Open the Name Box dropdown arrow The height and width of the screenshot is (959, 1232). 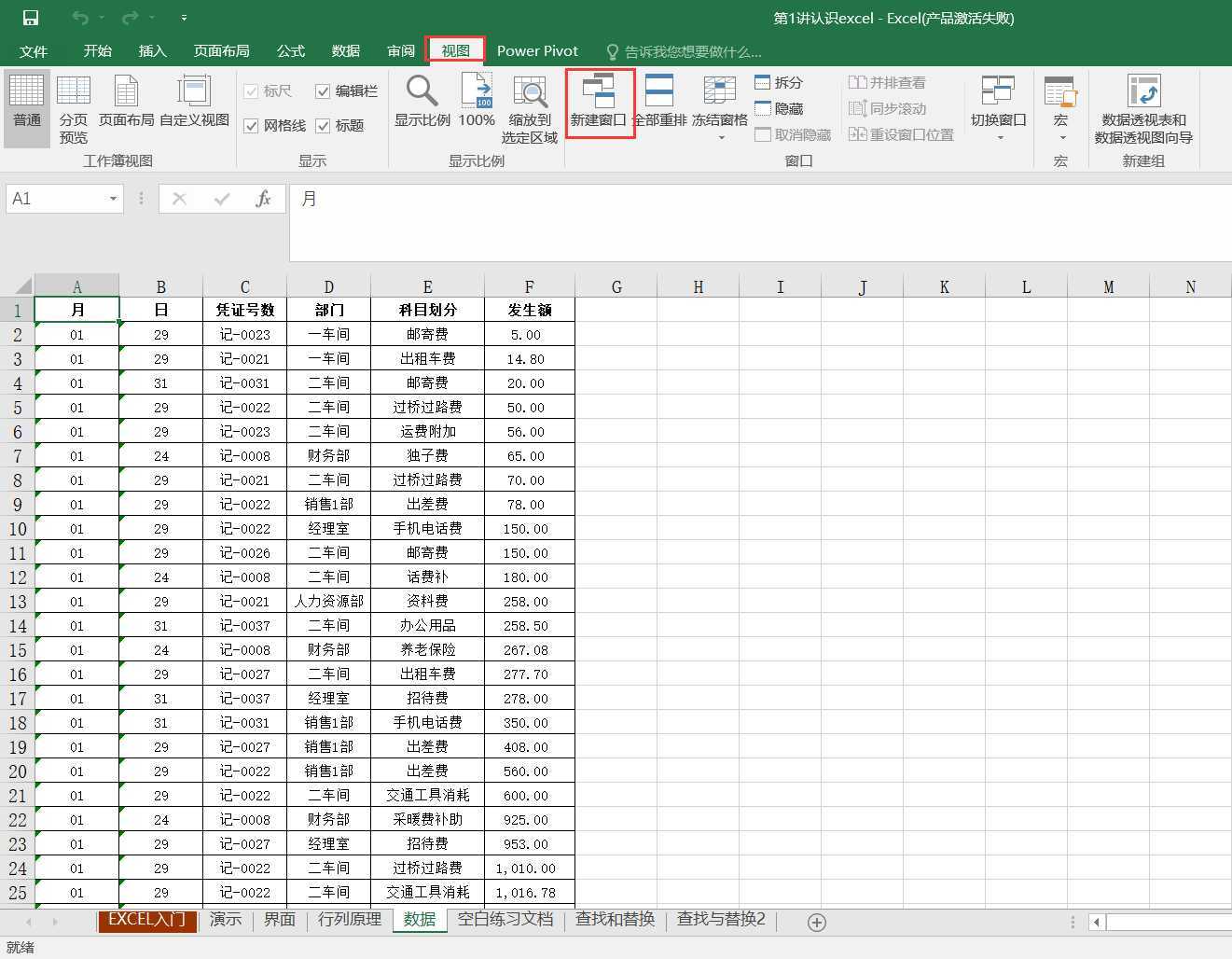tap(113, 199)
